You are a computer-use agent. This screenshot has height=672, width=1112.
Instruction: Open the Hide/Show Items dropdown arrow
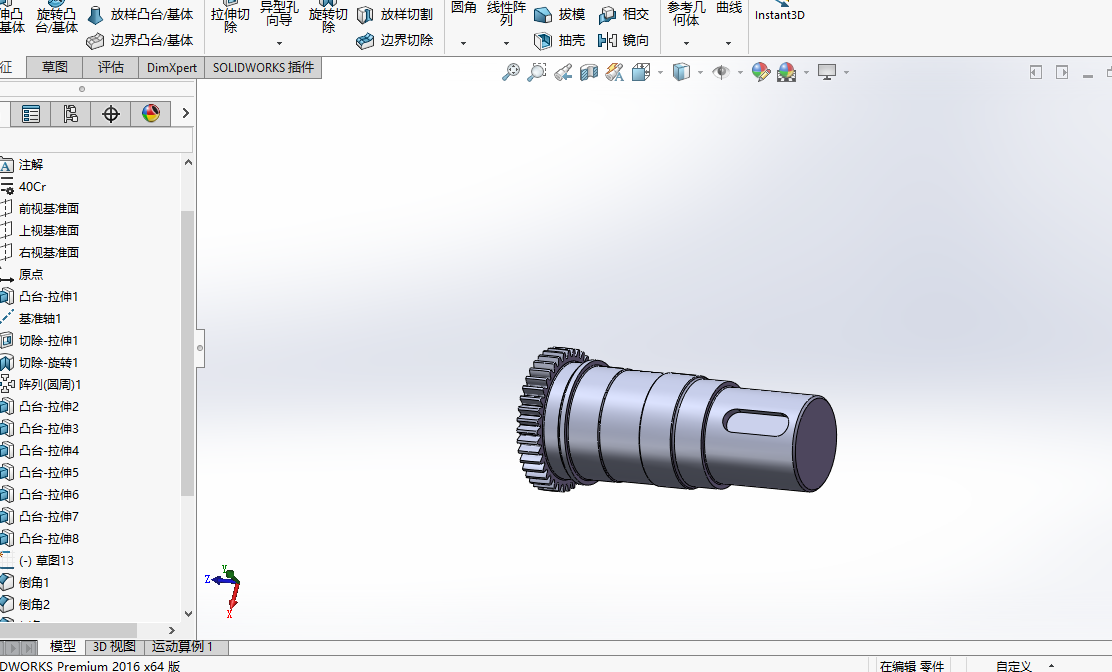pyautogui.click(x=740, y=72)
